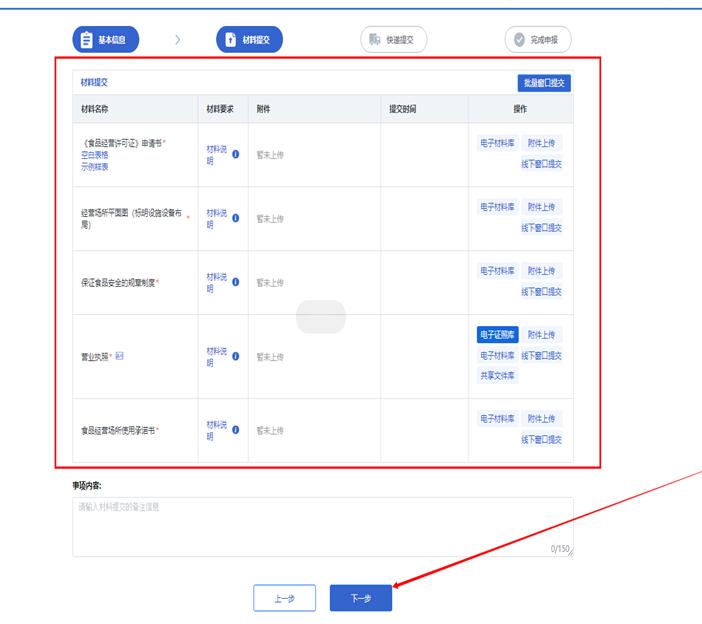Choose 线下窗口提交 for 保证食品安全的规章制度

[541, 292]
